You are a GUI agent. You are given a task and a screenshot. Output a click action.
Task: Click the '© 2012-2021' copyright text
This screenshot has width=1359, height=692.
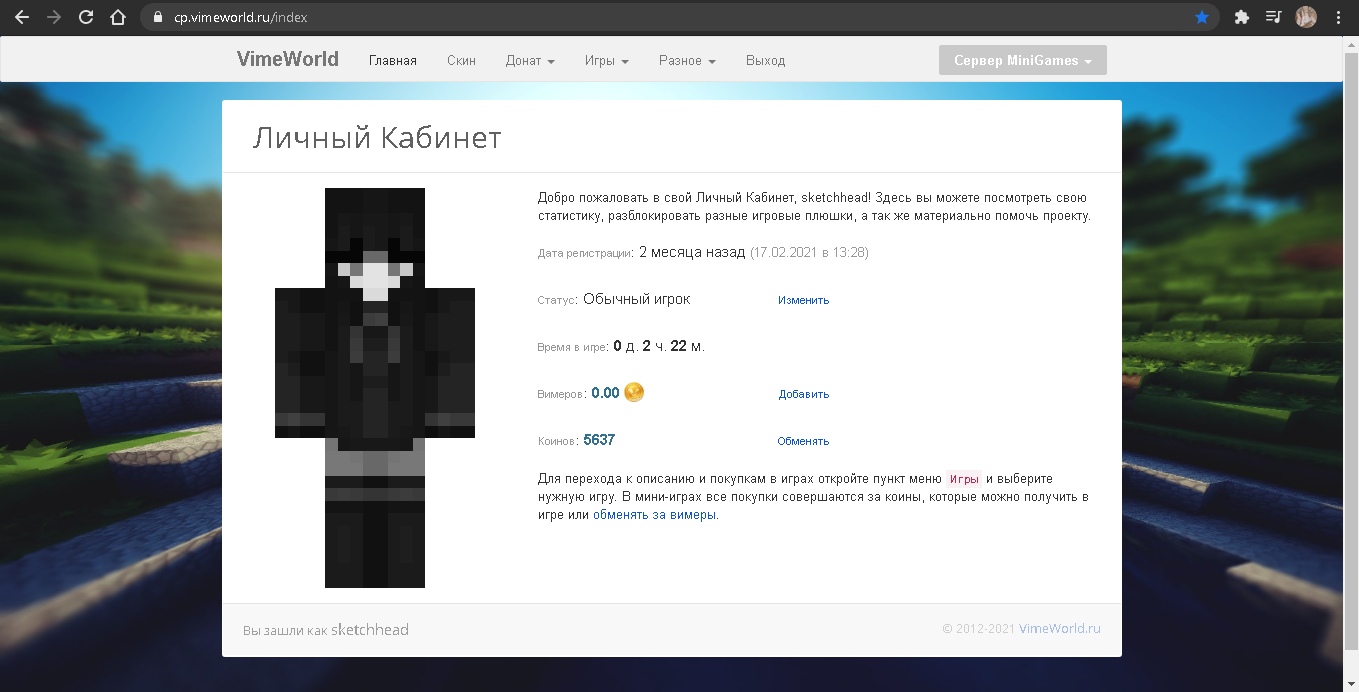(978, 629)
